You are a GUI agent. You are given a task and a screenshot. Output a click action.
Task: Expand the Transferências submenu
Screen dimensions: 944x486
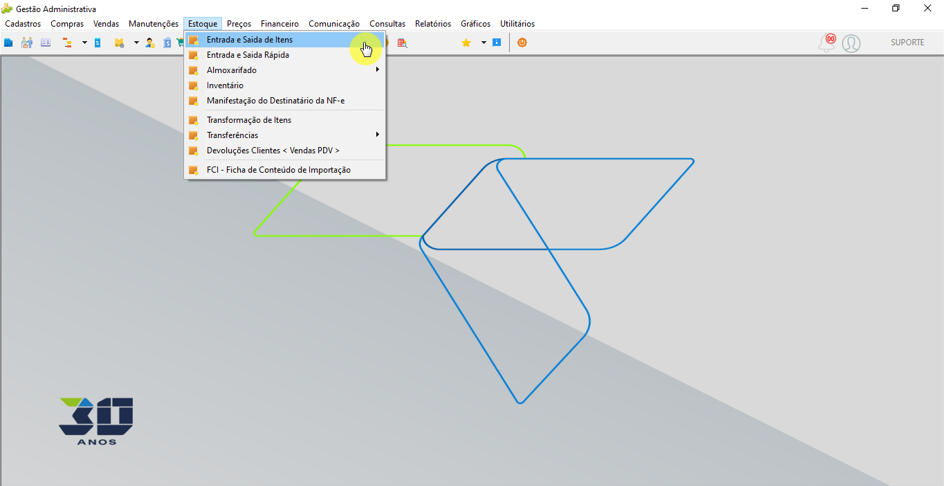(x=285, y=135)
